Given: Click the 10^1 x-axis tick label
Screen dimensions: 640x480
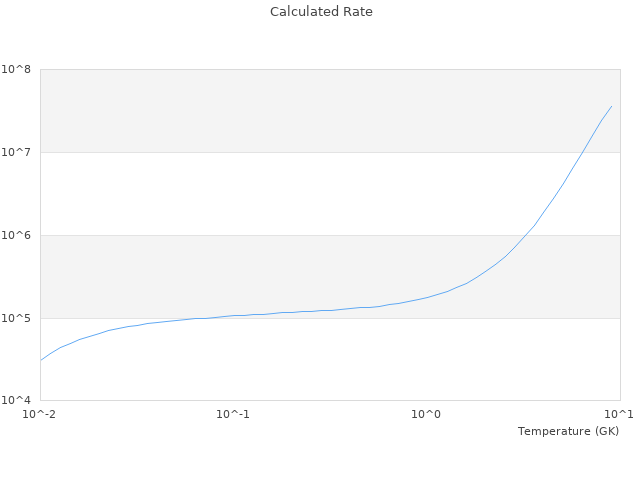Looking at the screenshot, I should coord(620,414).
